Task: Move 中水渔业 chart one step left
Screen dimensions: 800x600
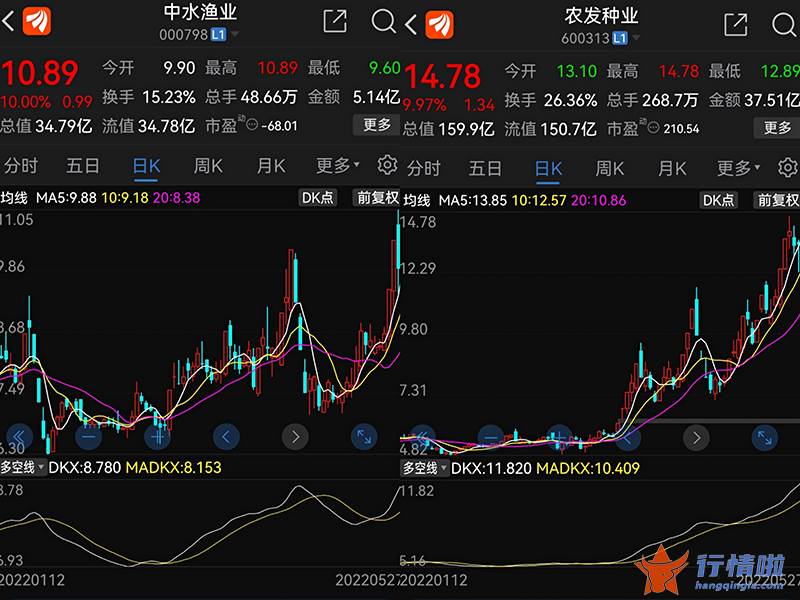Action: tap(226, 437)
